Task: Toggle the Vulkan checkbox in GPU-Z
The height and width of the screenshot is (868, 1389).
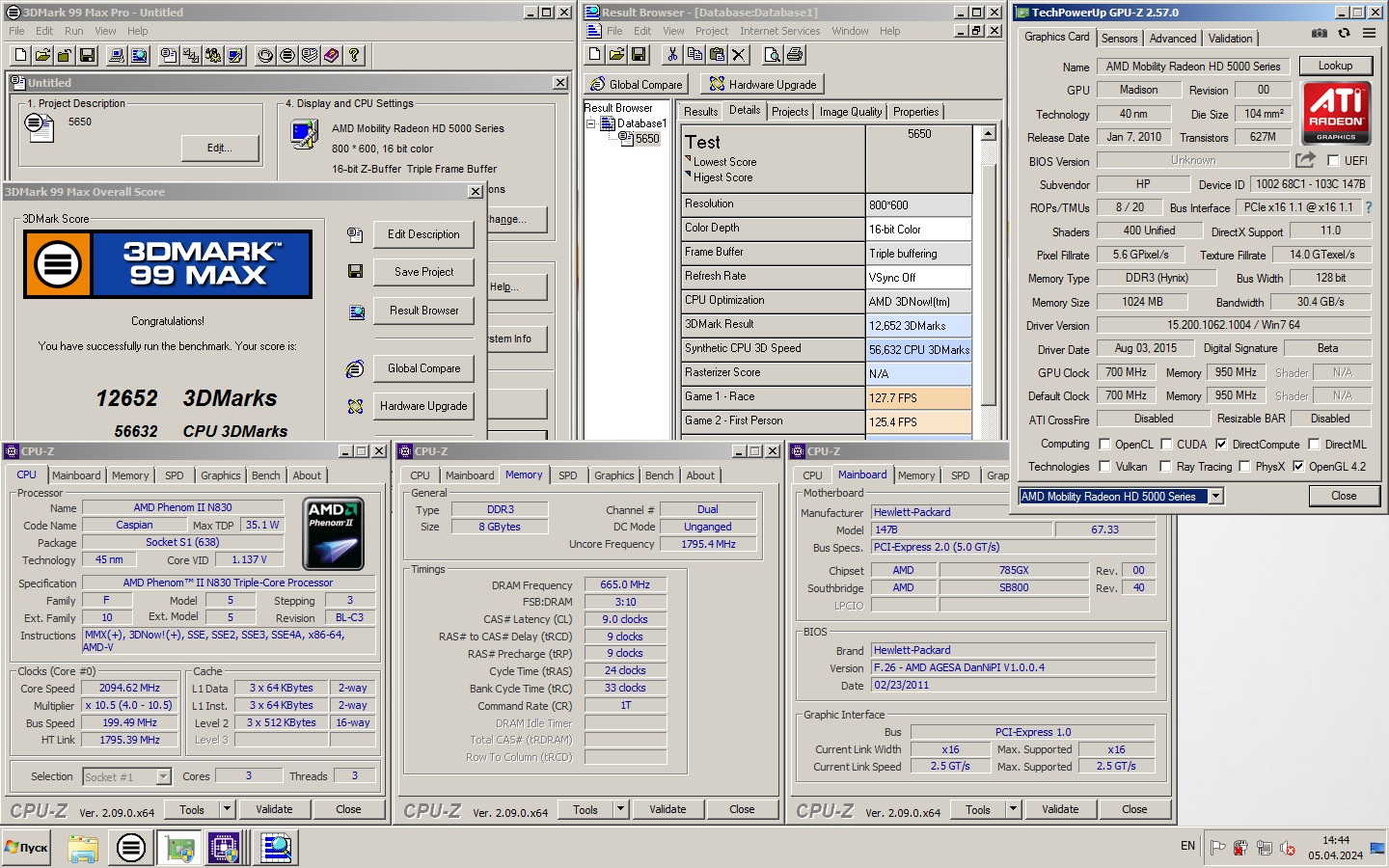Action: (1104, 467)
